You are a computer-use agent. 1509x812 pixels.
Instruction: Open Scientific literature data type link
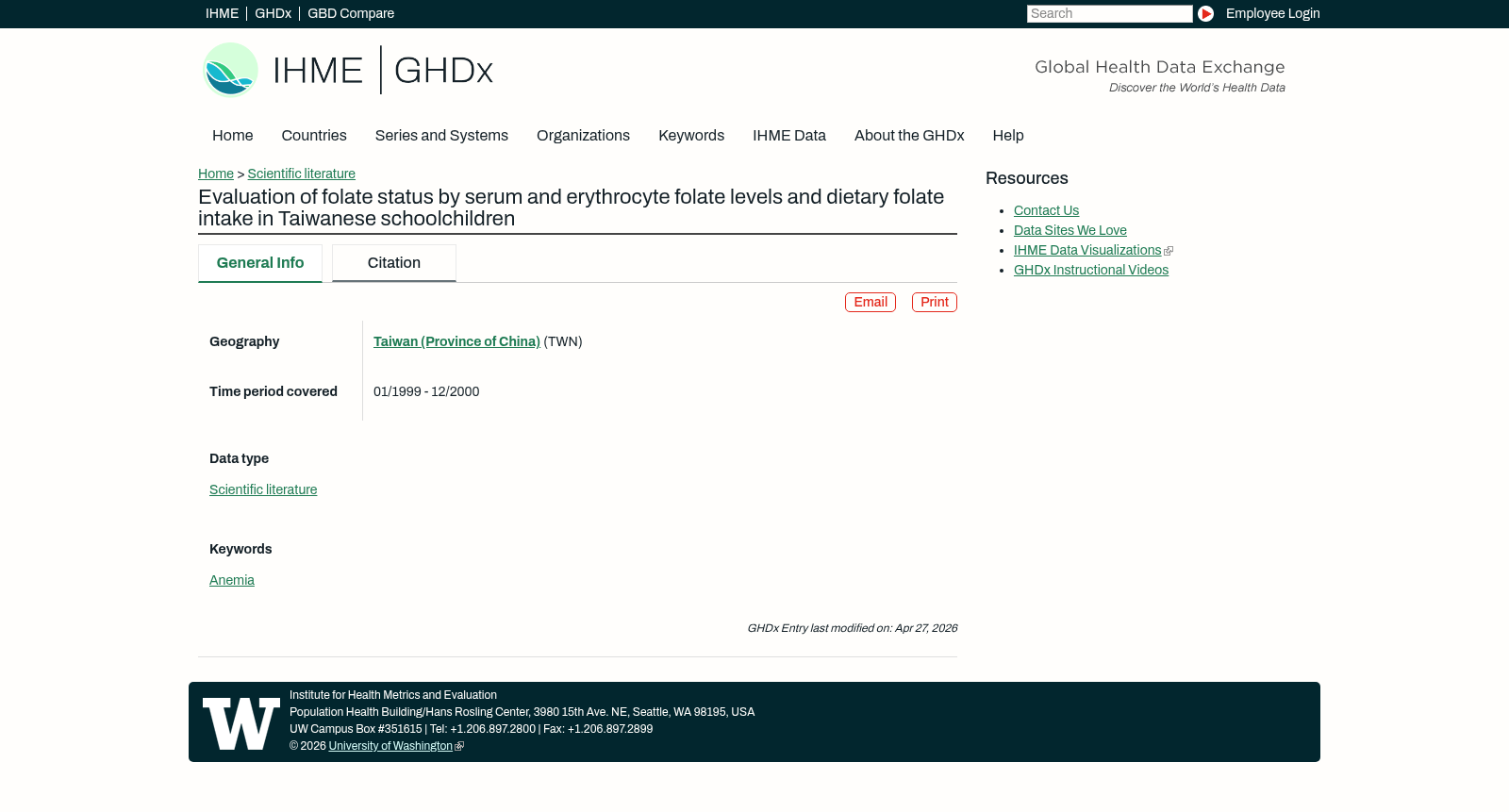pos(263,489)
